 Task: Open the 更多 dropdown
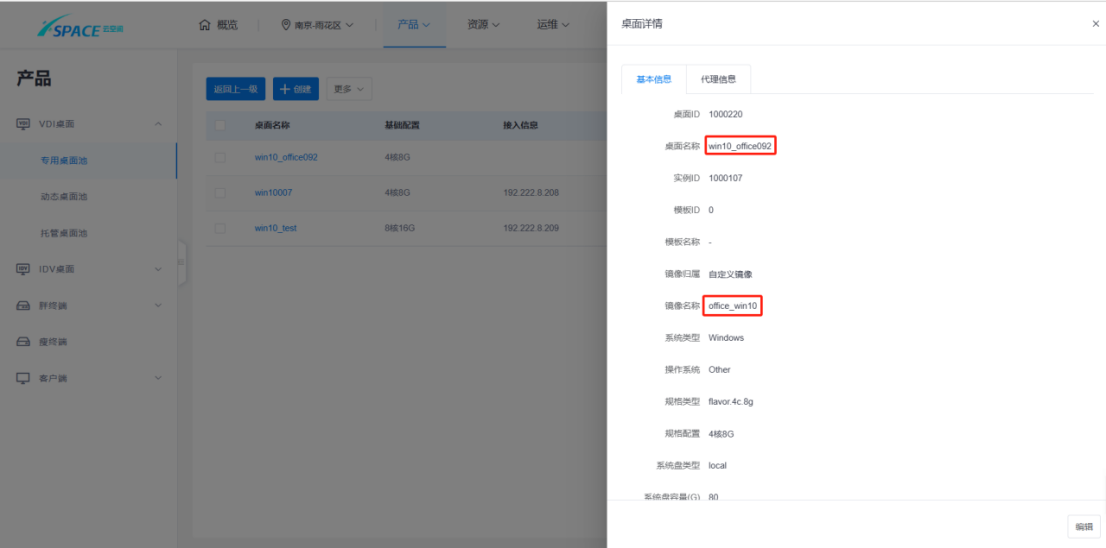point(349,89)
